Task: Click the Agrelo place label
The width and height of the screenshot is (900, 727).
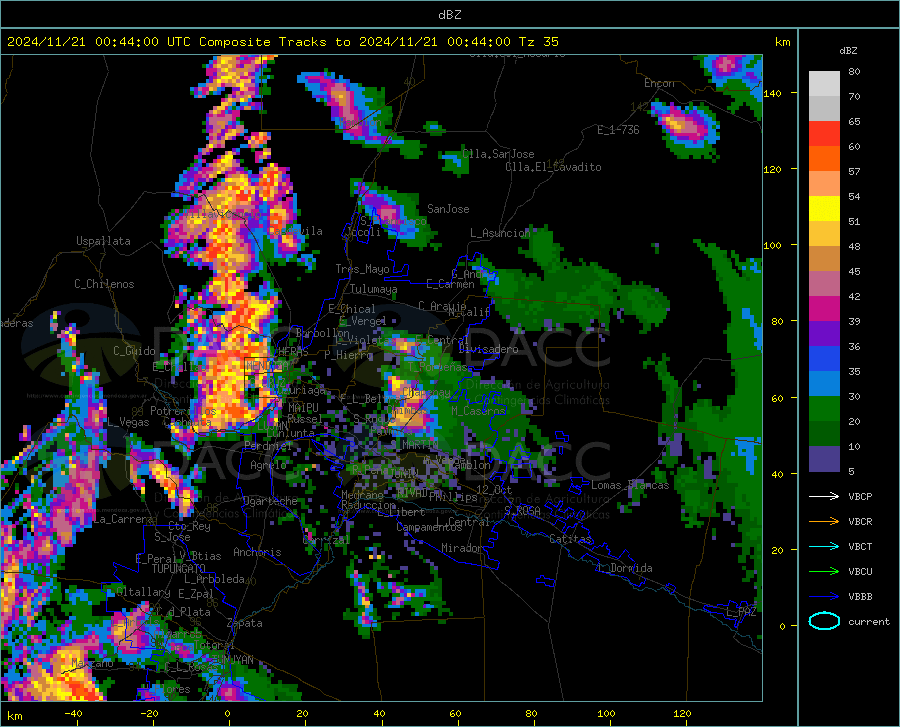Action: [268, 465]
